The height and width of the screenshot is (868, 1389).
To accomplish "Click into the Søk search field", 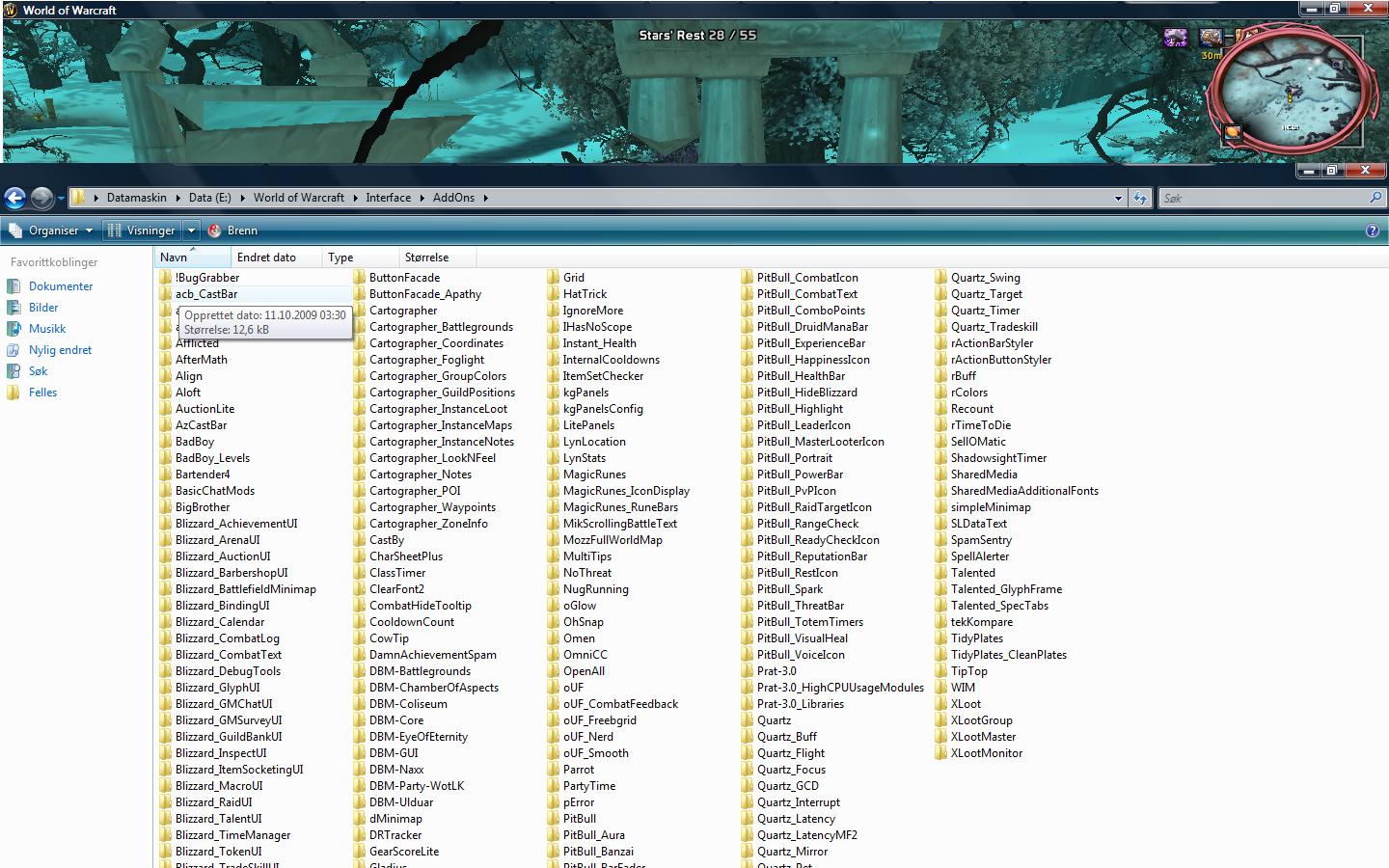I will point(1264,198).
